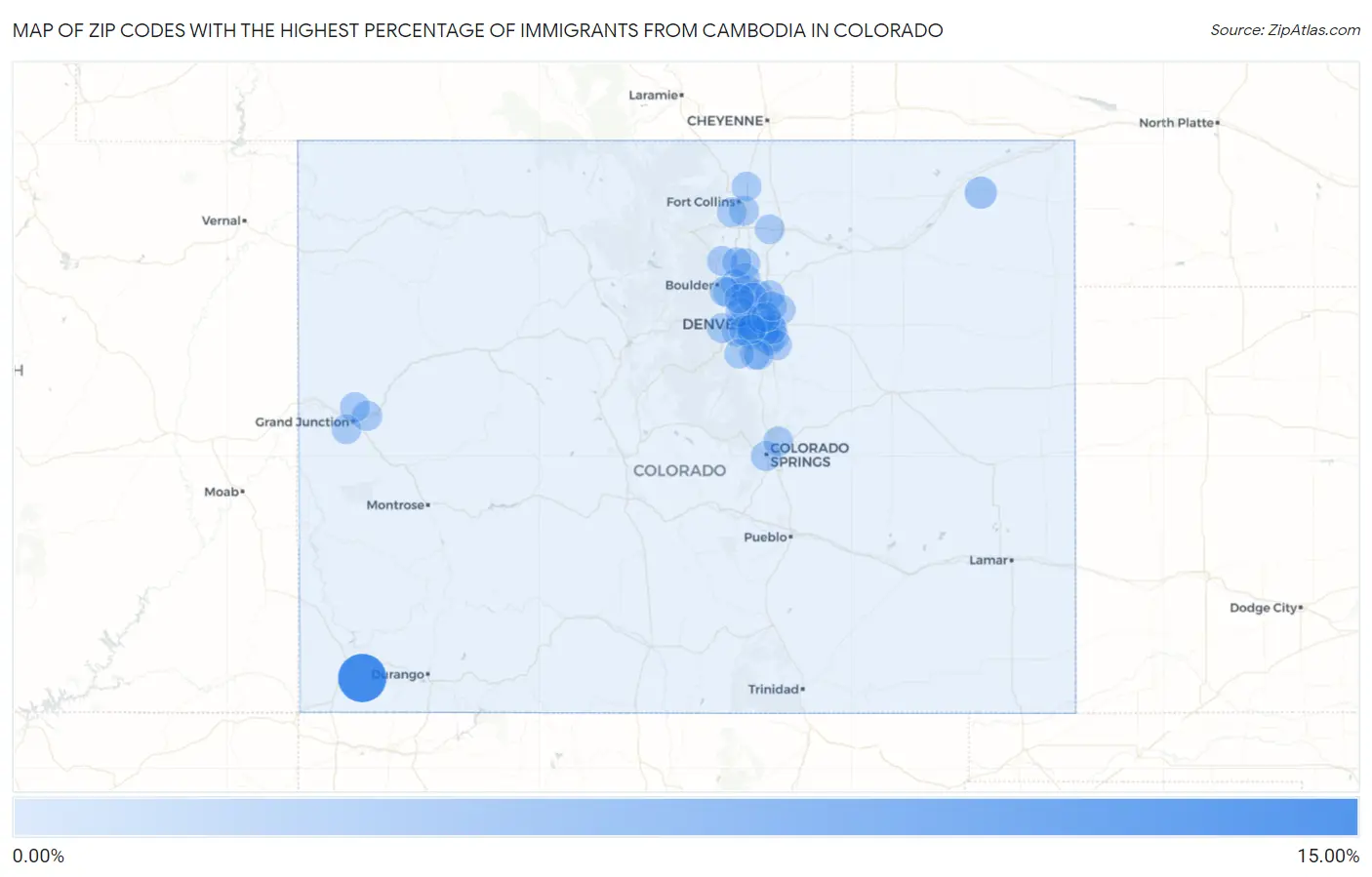This screenshot has height=877, width=1372.
Task: Click the North Platte city label
Action: click(x=1179, y=123)
